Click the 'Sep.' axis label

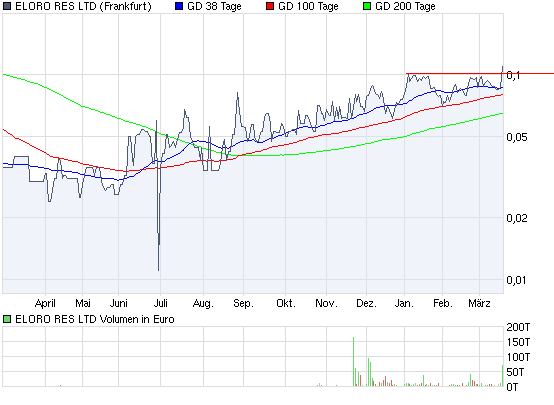tap(243, 303)
